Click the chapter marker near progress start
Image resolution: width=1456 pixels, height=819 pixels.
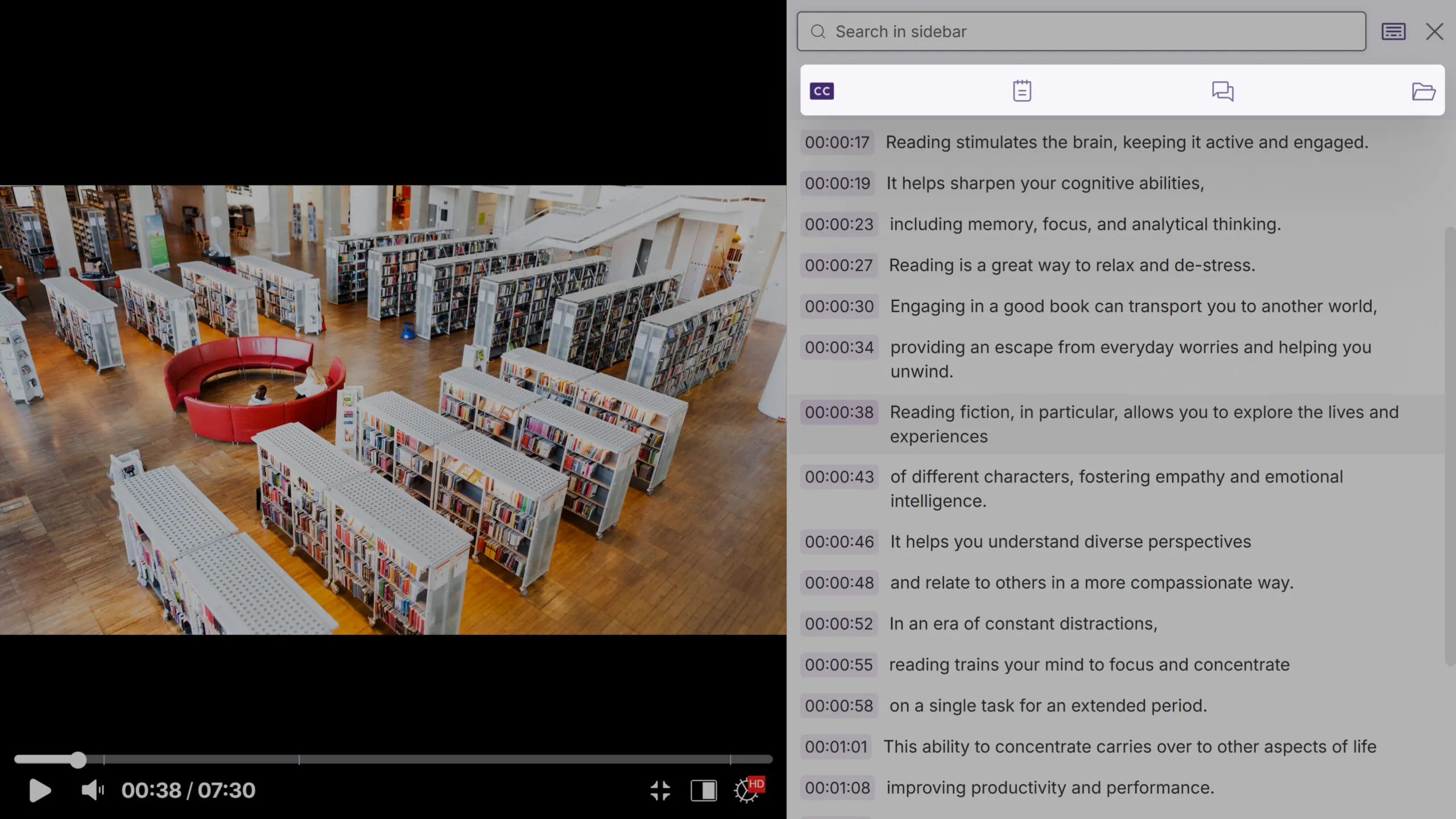point(104,759)
